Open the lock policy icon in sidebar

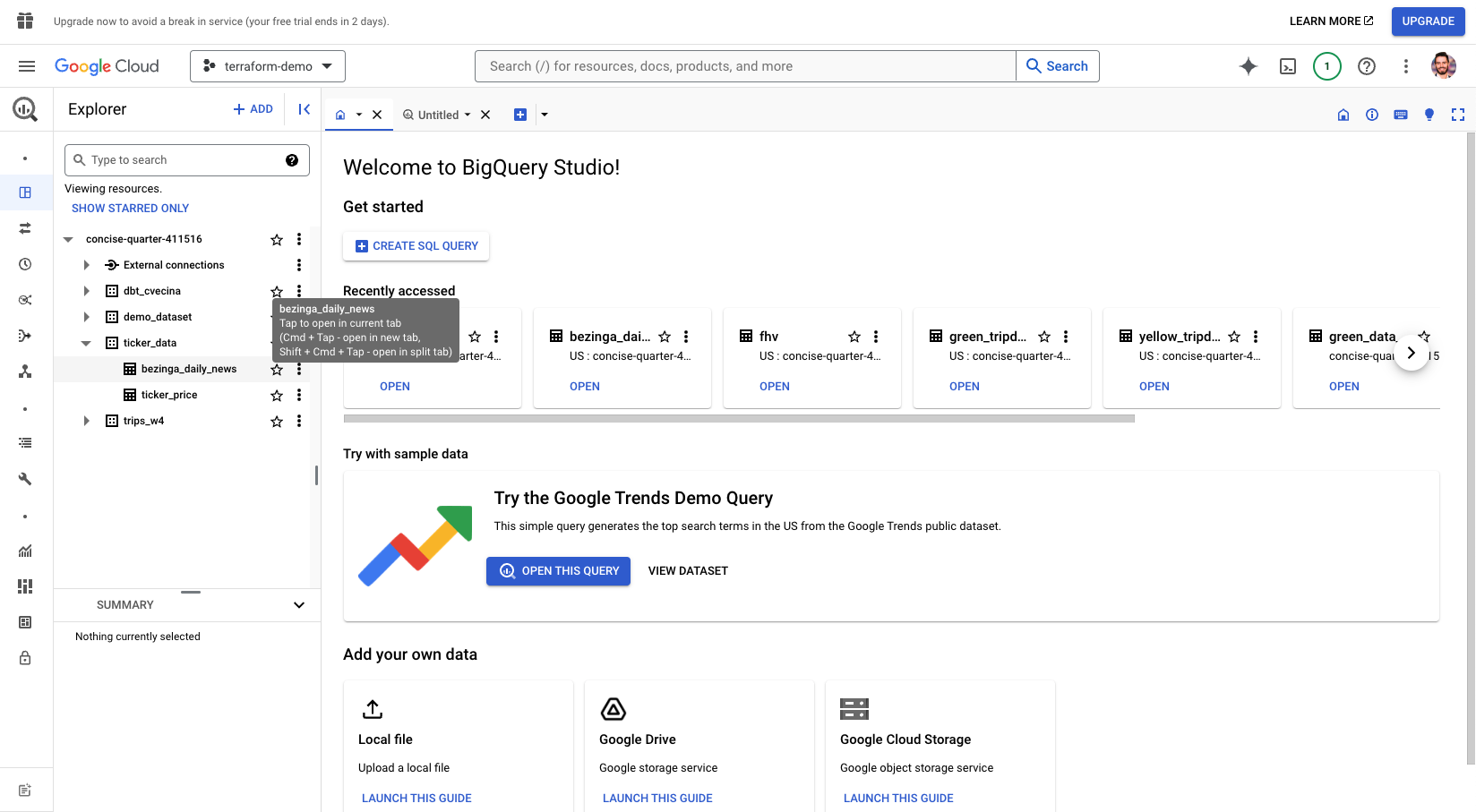click(25, 658)
